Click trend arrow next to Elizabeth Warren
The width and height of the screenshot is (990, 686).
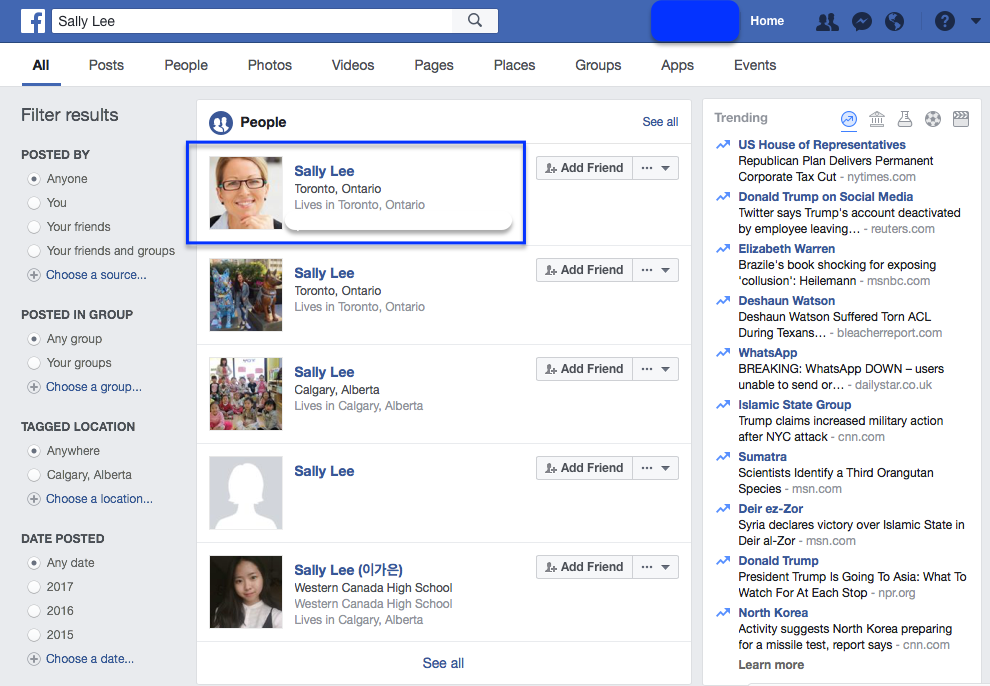tap(723, 249)
